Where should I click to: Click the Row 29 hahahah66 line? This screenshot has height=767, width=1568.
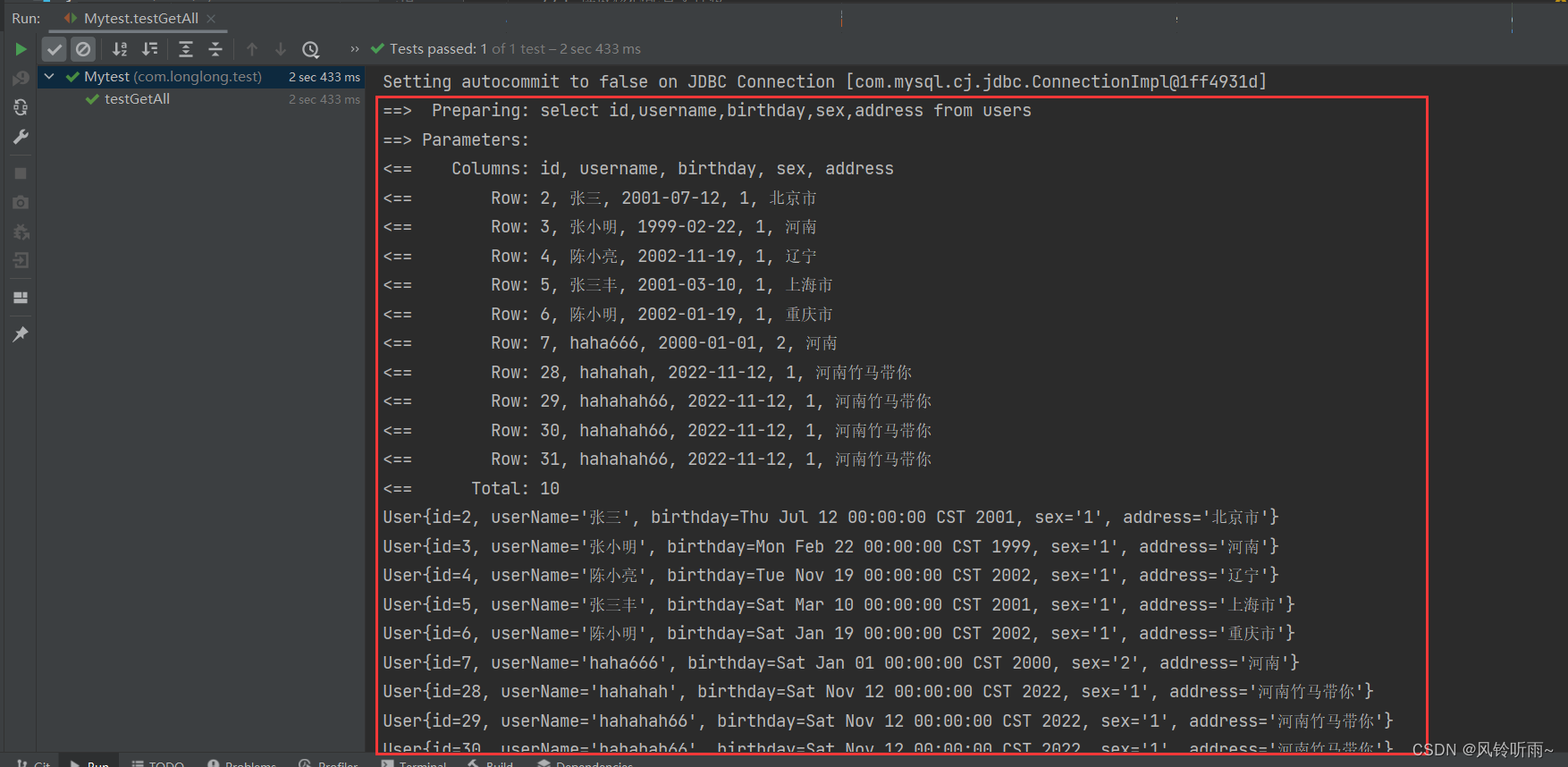657,401
